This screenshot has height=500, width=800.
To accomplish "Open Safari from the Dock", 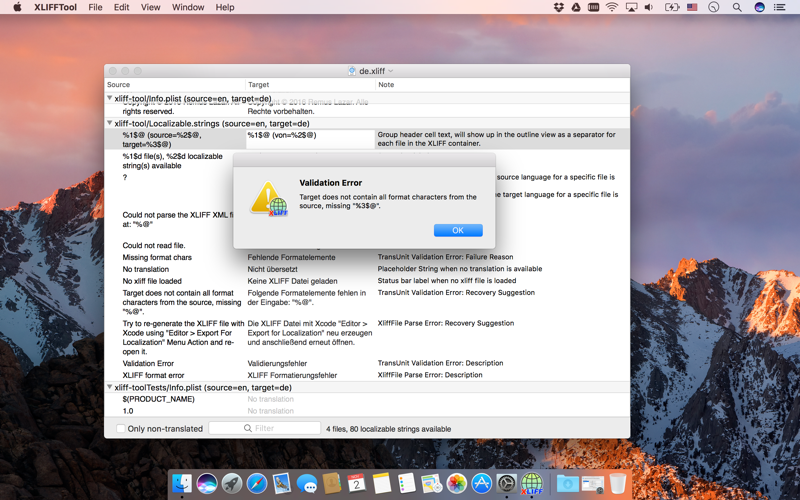I will click(257, 483).
